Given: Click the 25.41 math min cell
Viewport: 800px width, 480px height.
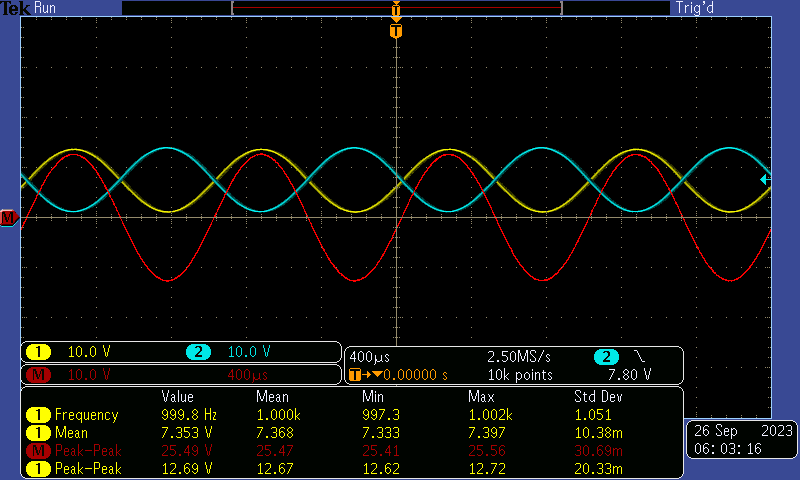Looking at the screenshot, I should pyautogui.click(x=381, y=451).
